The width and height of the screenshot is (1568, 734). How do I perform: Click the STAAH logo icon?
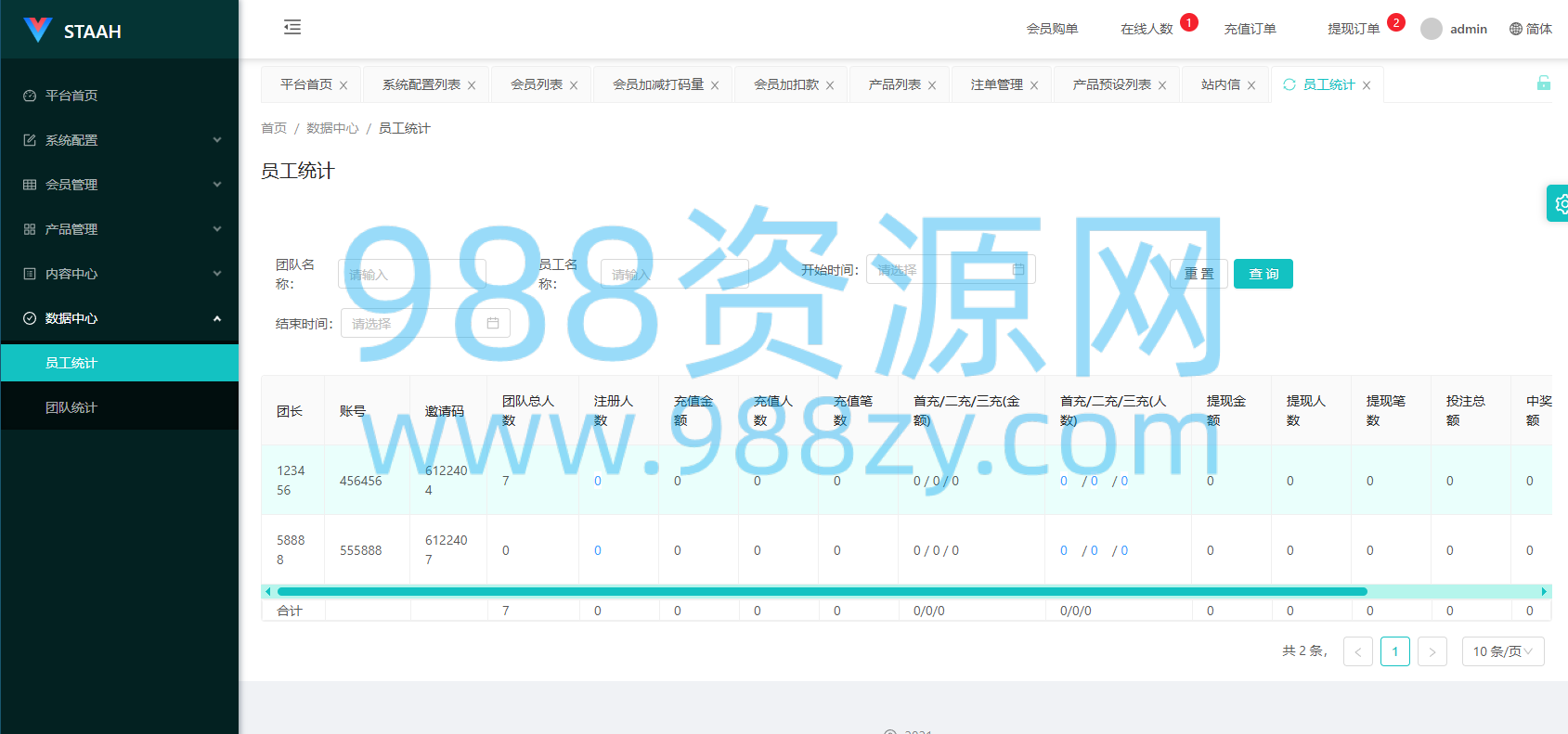click(37, 30)
